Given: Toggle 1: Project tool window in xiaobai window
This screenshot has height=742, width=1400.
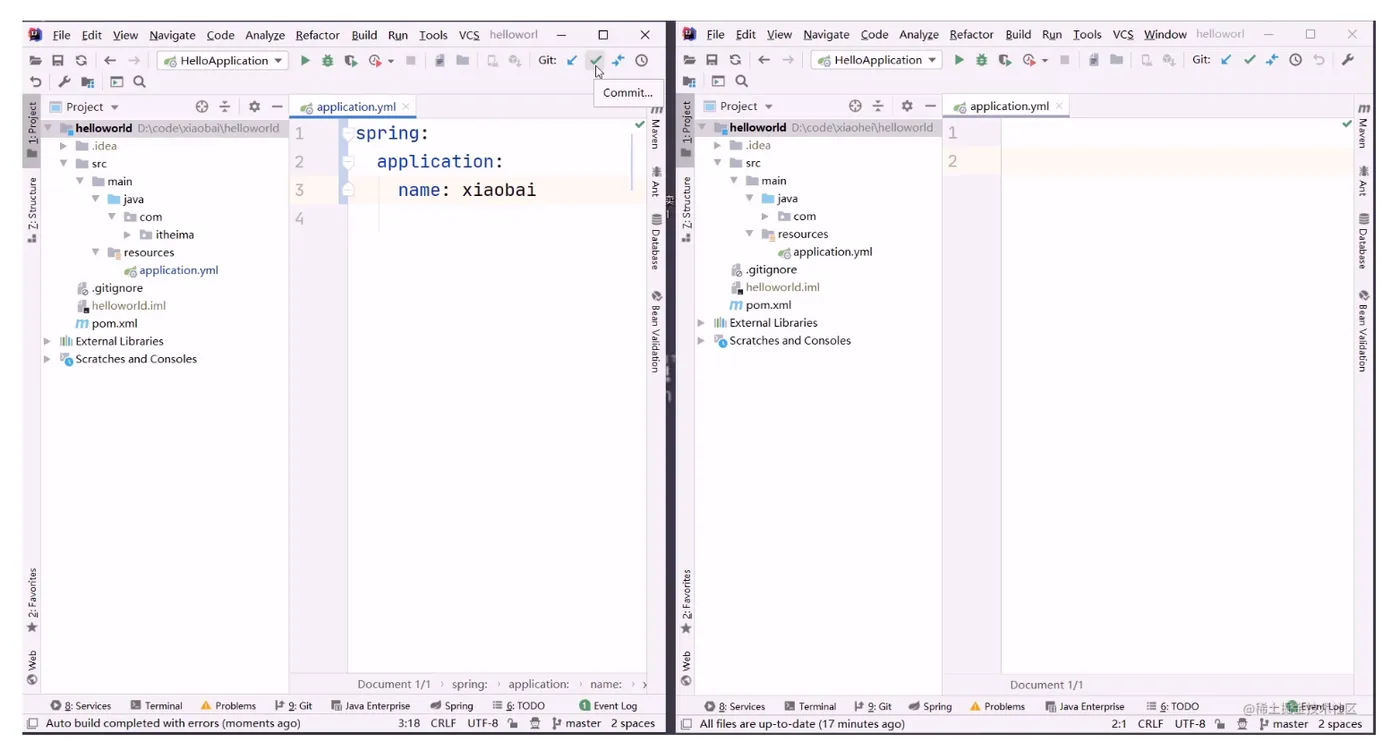Looking at the screenshot, I should [x=32, y=130].
